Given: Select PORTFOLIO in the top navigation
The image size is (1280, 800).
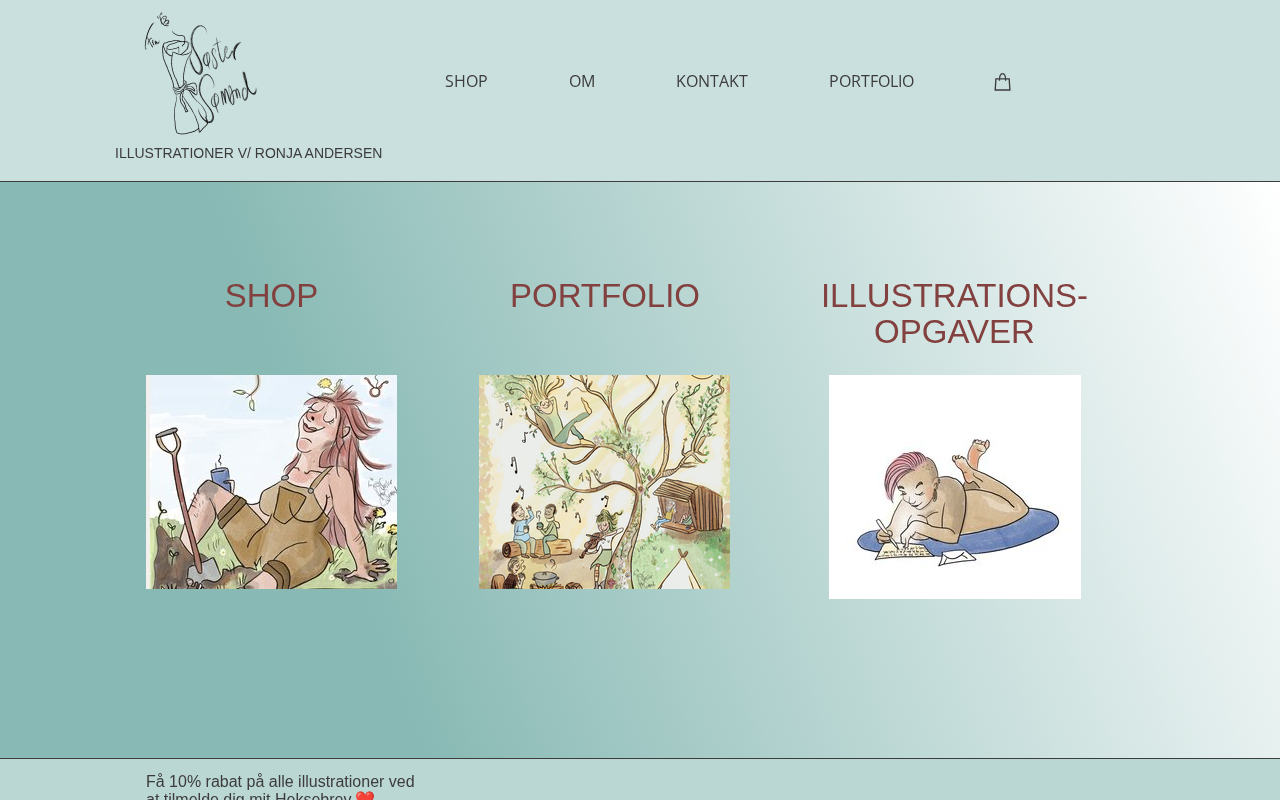Looking at the screenshot, I should point(871,82).
